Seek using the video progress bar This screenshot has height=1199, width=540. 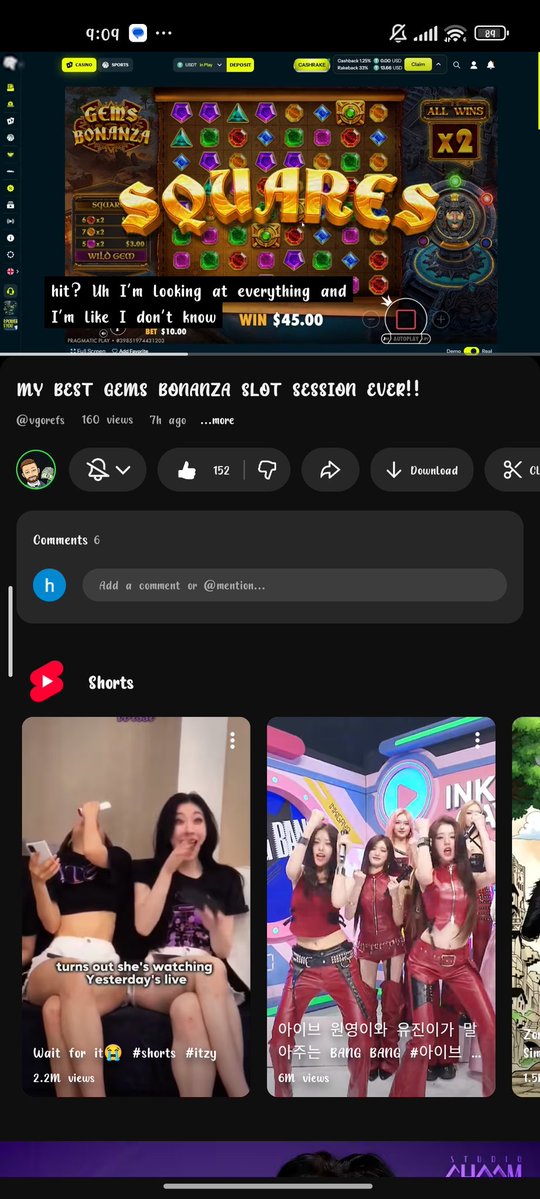pyautogui.click(x=270, y=353)
